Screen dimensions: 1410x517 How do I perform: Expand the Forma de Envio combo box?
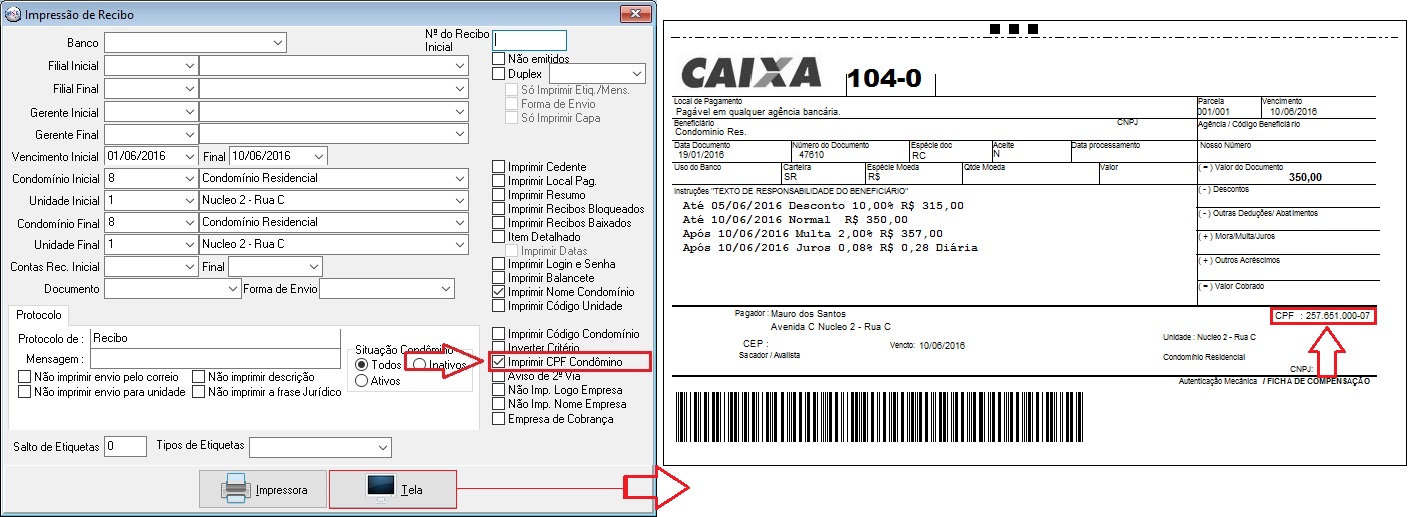pyautogui.click(x=447, y=289)
